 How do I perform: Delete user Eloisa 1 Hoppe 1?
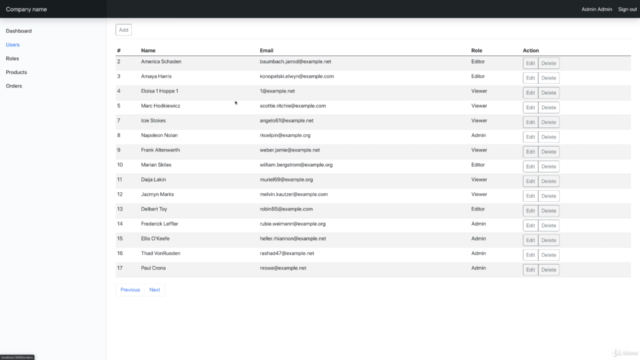tap(549, 93)
